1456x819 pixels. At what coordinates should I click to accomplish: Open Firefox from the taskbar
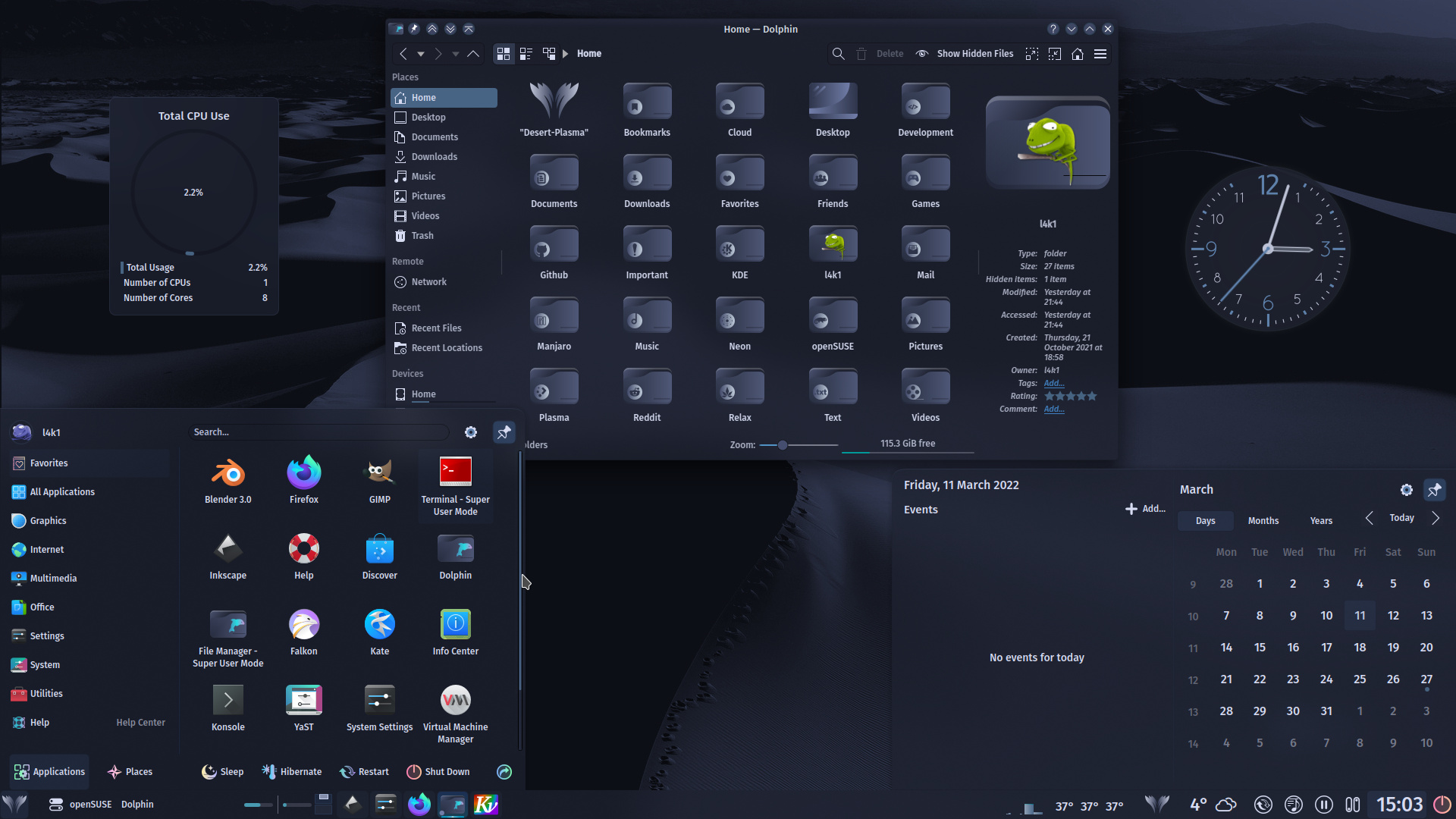coord(419,805)
